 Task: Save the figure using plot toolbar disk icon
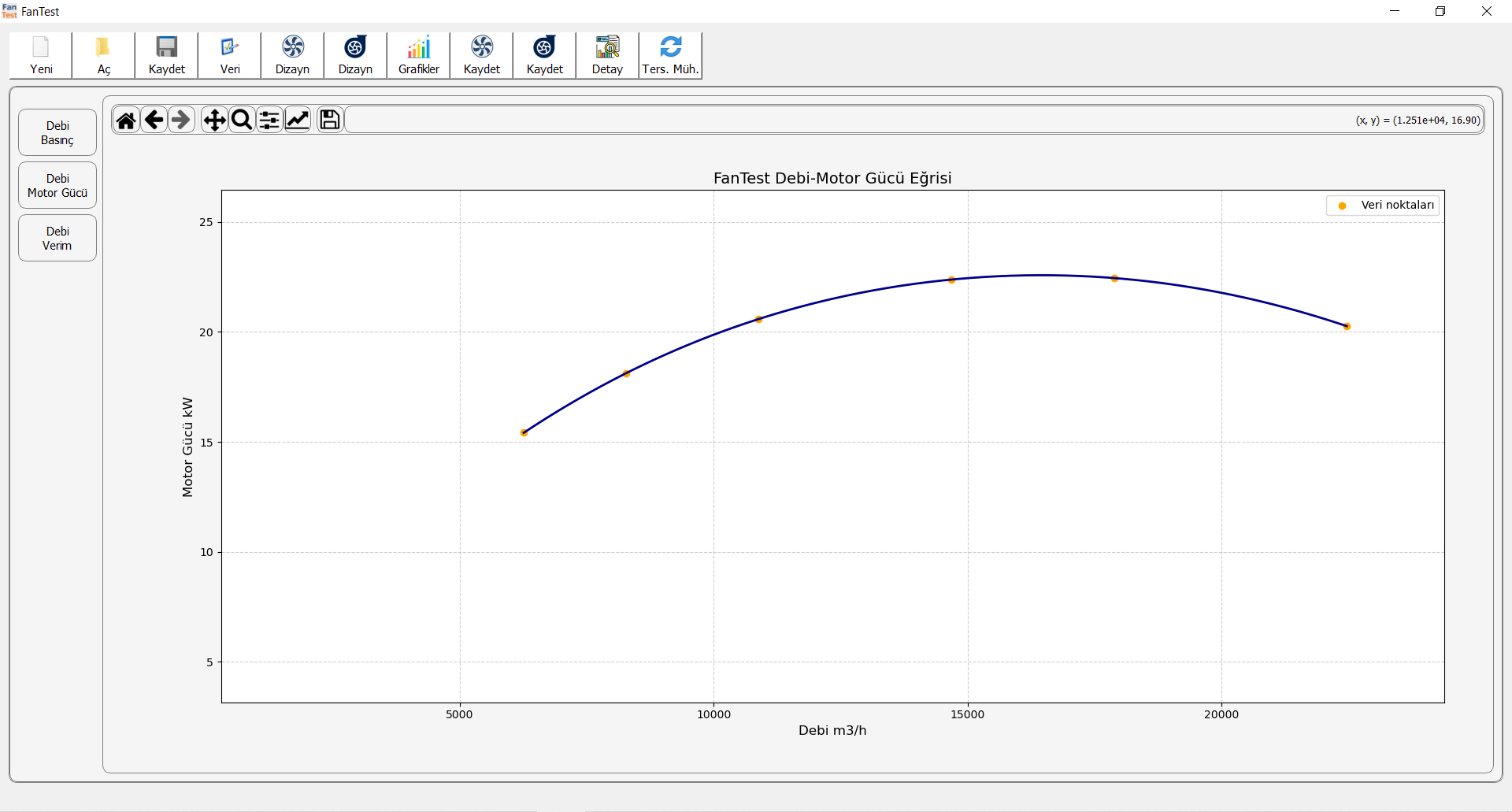(x=330, y=120)
